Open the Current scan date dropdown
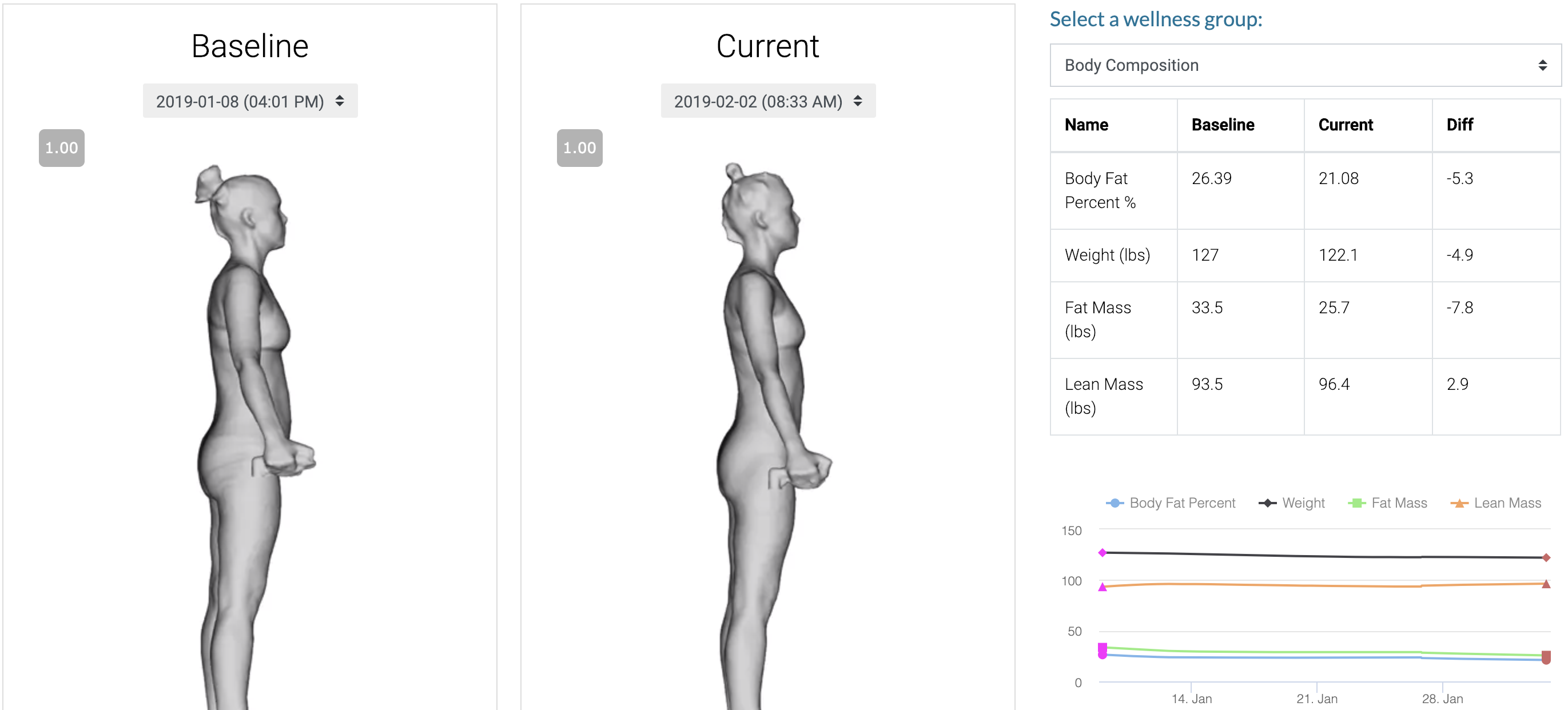1568x710 pixels. click(767, 101)
